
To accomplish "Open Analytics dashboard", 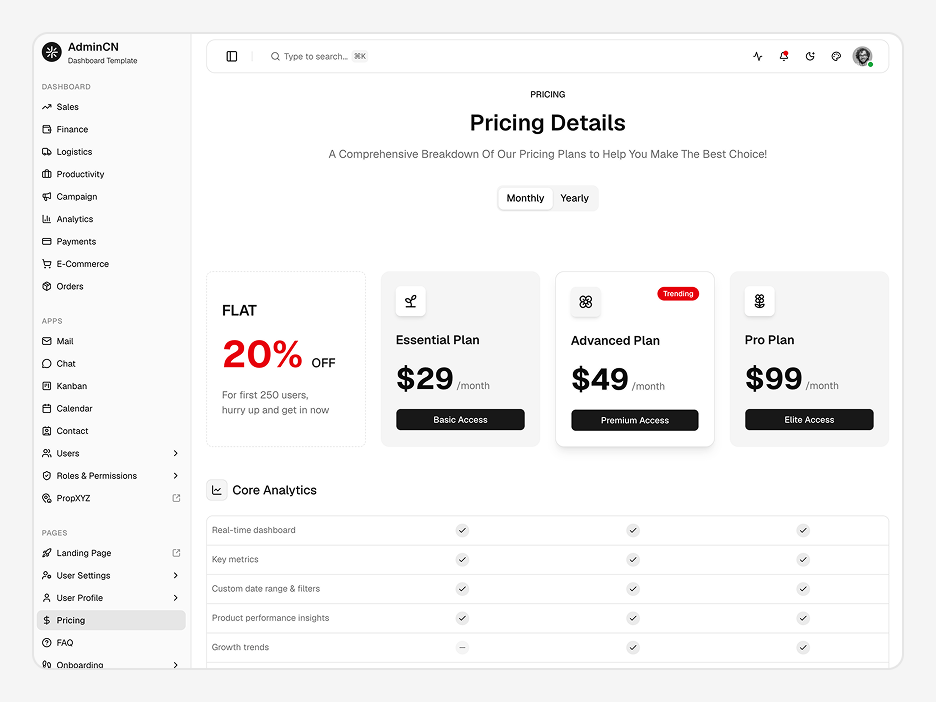I will click(x=111, y=219).
